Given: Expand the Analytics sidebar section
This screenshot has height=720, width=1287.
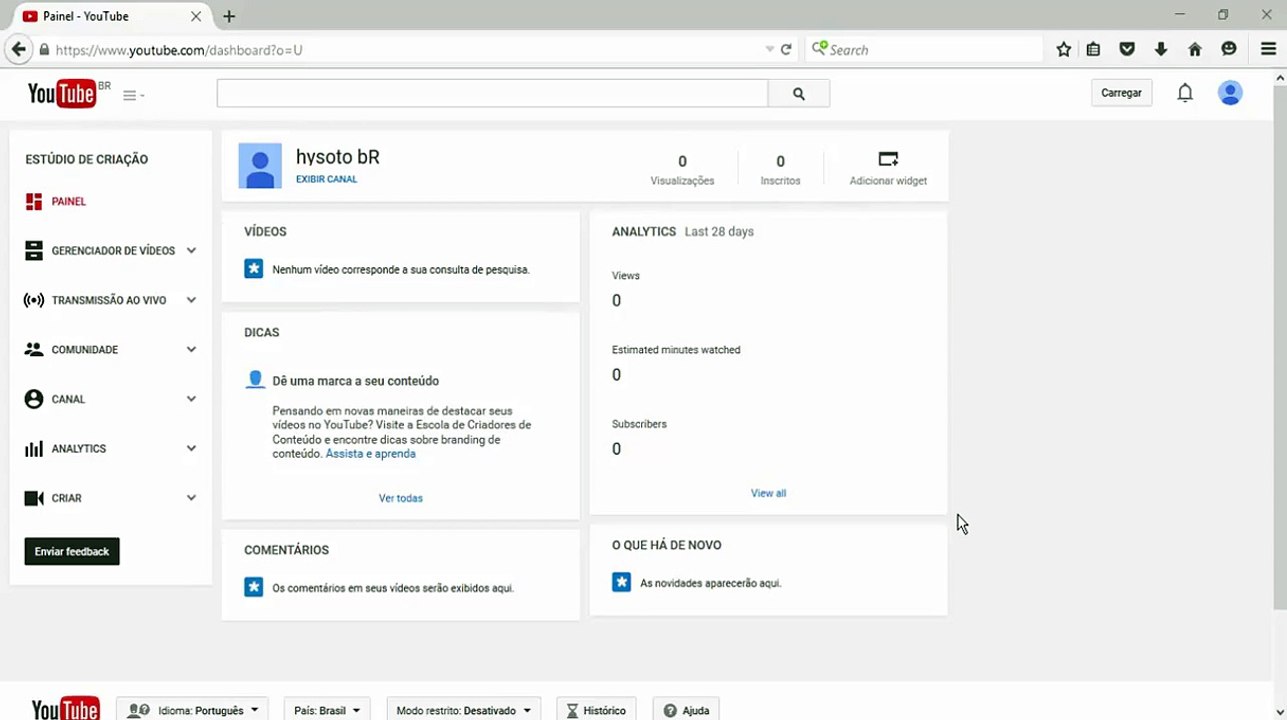Looking at the screenshot, I should (191, 449).
